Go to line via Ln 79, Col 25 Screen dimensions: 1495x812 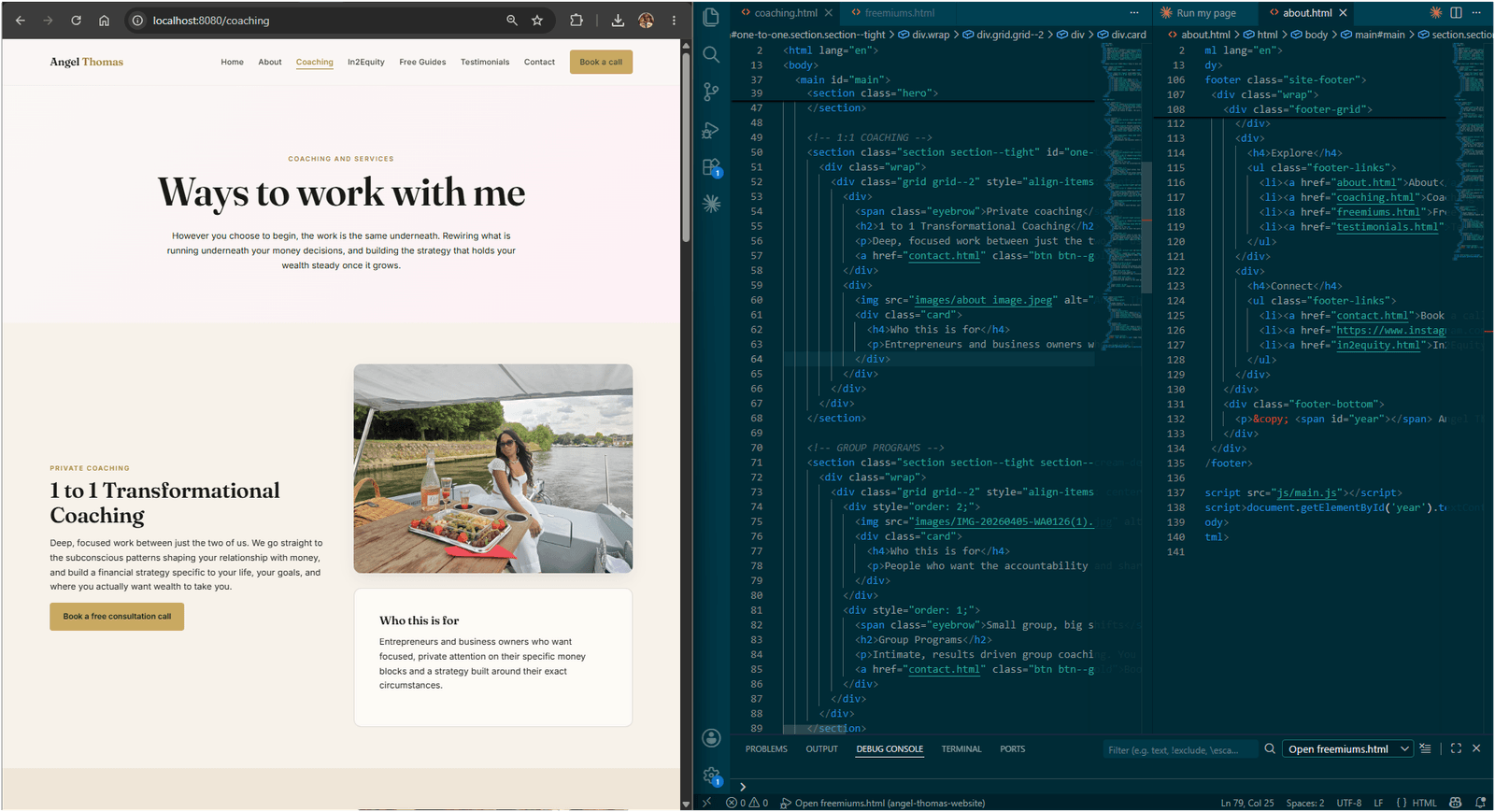click(1246, 803)
